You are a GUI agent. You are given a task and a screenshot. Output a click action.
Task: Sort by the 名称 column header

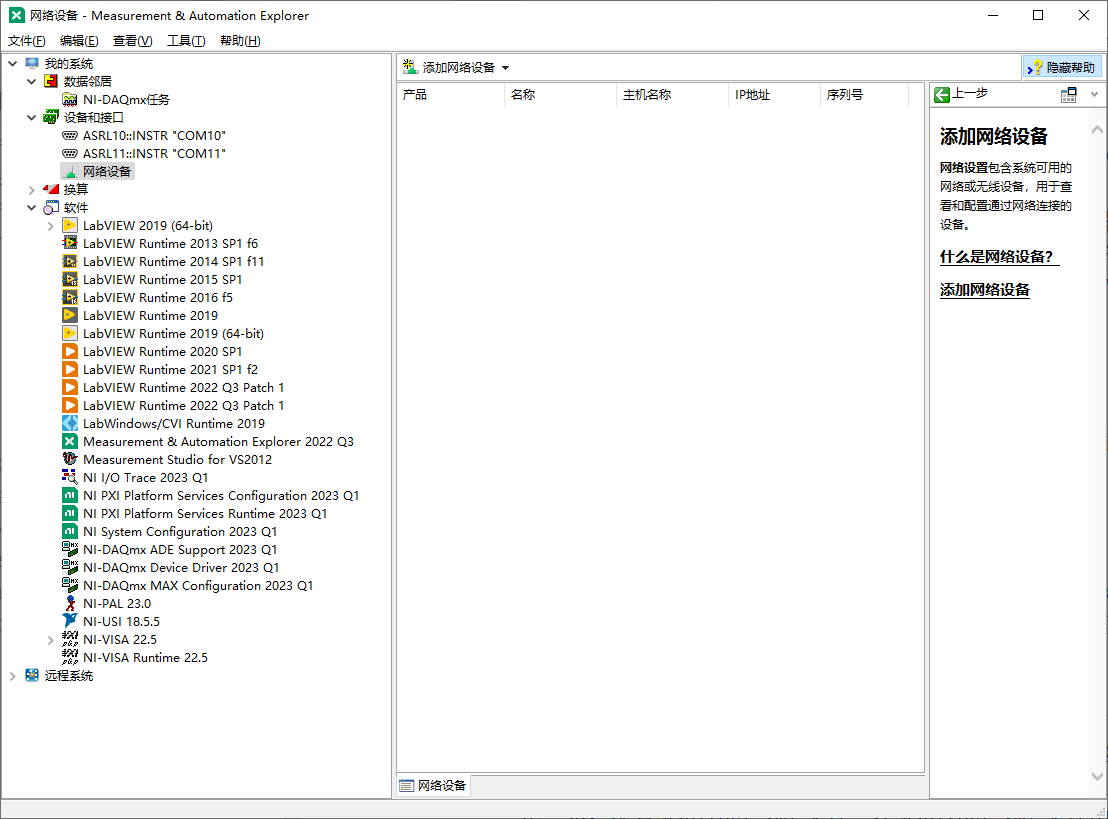click(560, 95)
